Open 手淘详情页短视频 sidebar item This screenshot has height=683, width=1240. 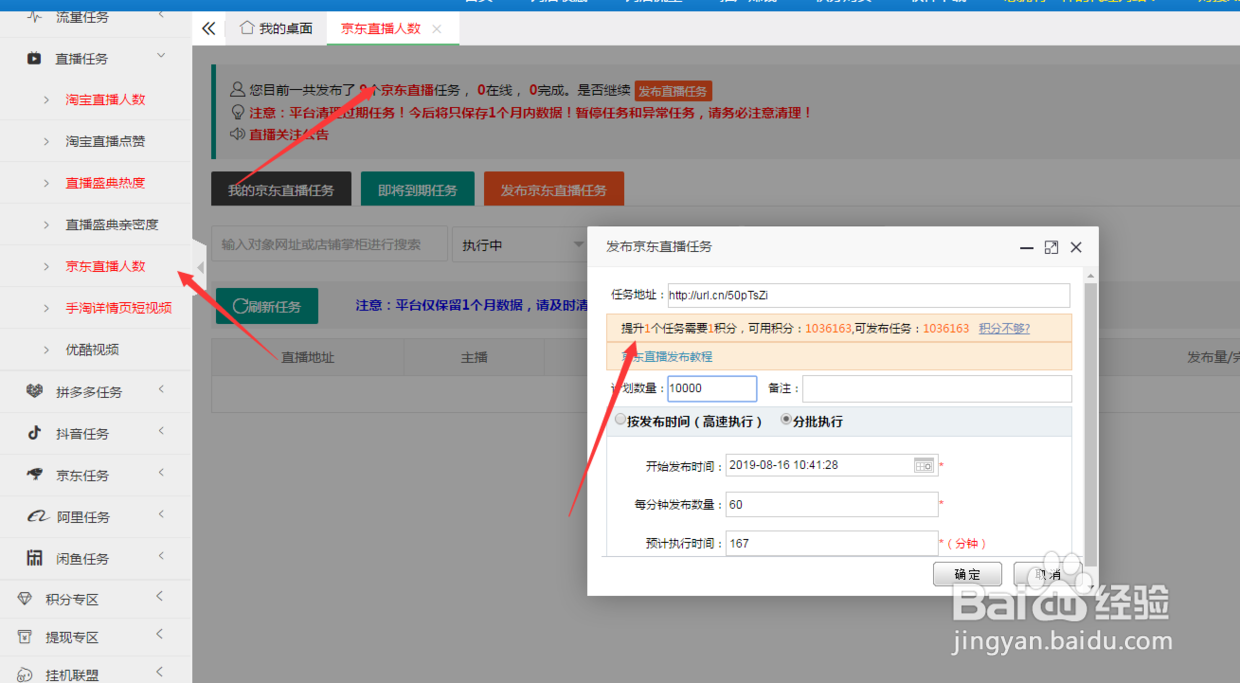pyautogui.click(x=118, y=308)
